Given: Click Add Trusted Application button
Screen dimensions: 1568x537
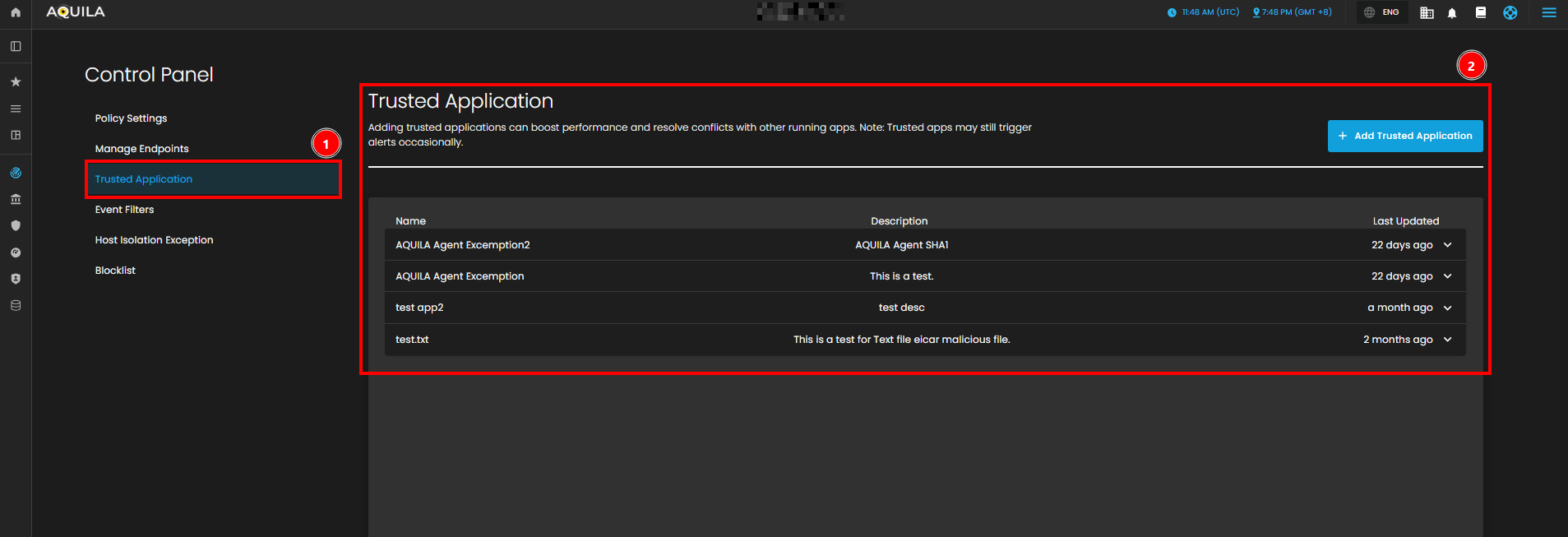Looking at the screenshot, I should 1404,137.
